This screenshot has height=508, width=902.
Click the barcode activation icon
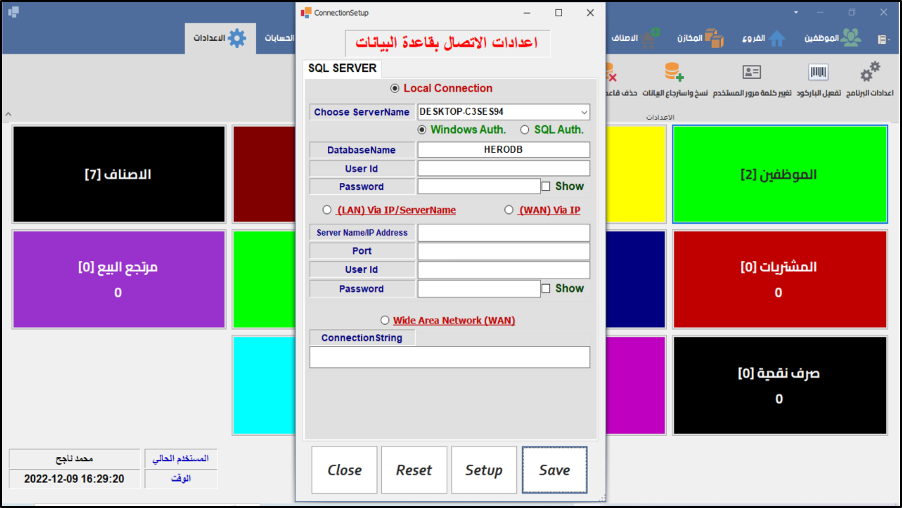pyautogui.click(x=819, y=73)
